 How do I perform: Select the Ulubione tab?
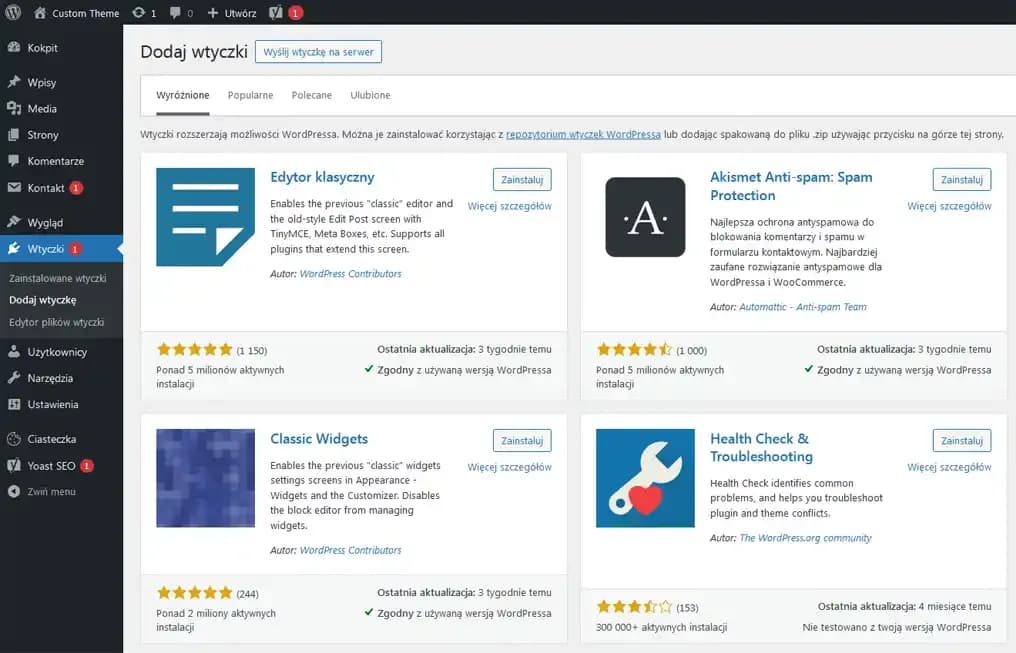(x=370, y=95)
